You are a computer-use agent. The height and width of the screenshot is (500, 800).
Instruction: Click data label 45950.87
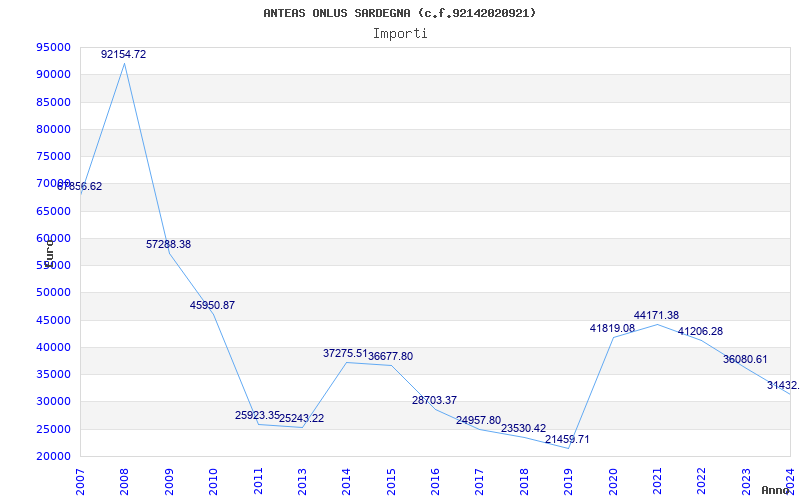(212, 305)
